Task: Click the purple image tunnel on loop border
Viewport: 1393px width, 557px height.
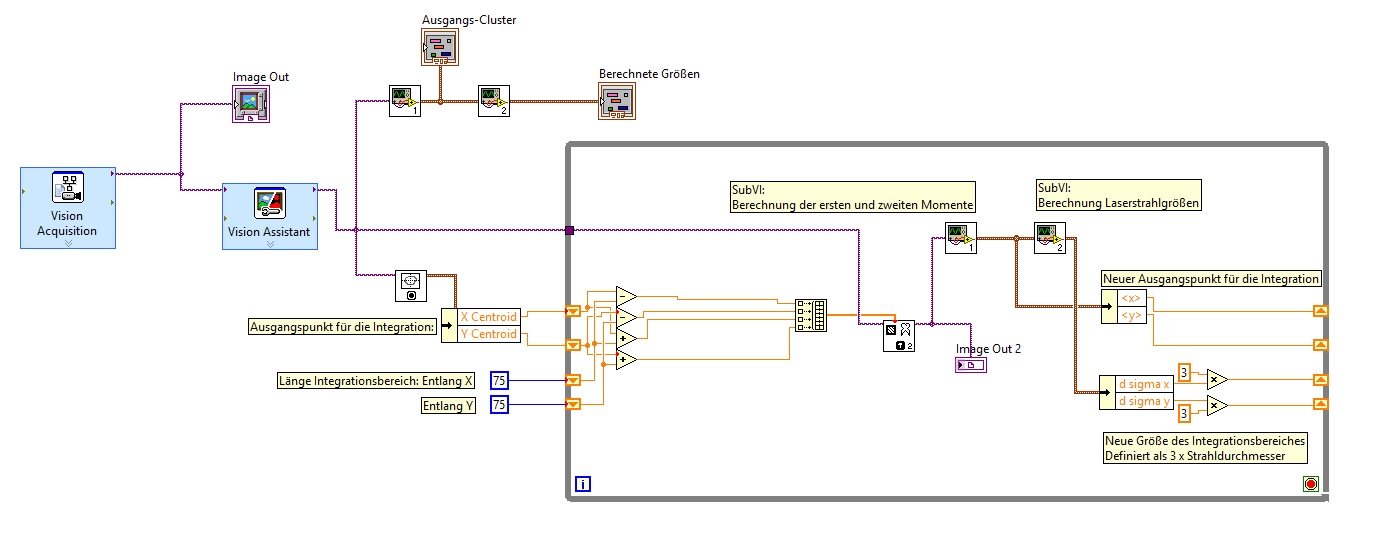Action: [569, 231]
